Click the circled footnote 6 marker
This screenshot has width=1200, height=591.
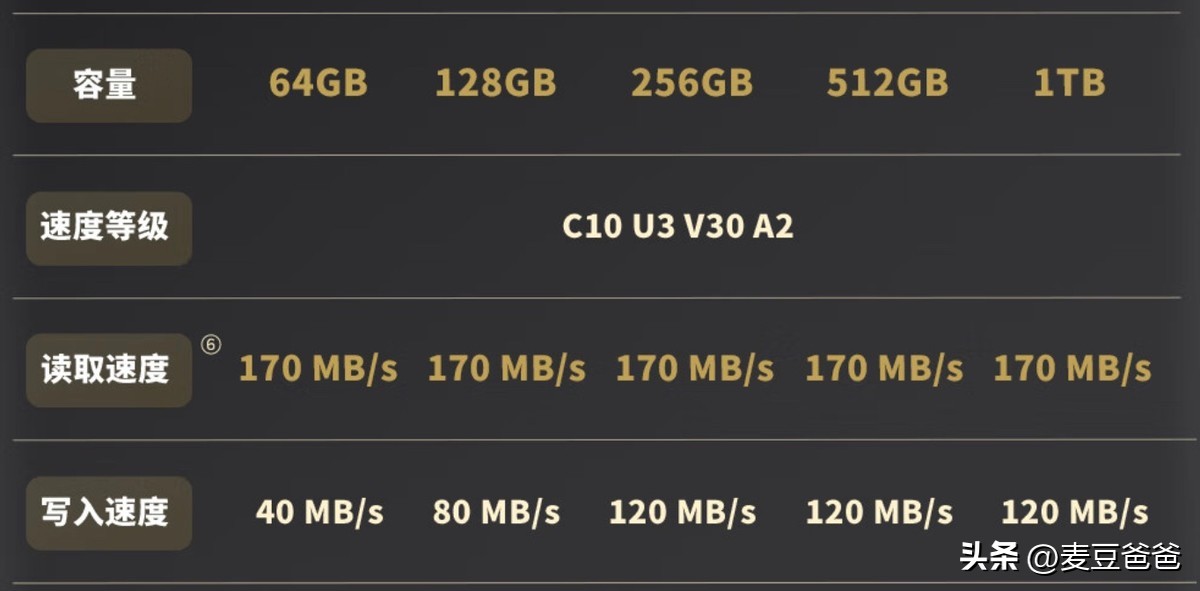click(210, 344)
